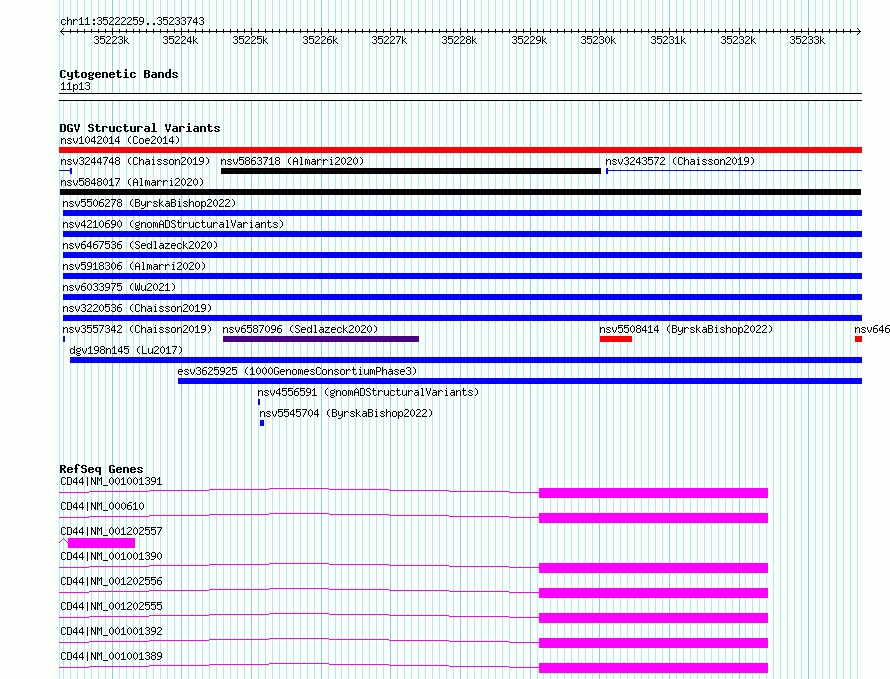Click the nsv1042014 (Coe2014) red variant bar
The width and height of the screenshot is (890, 679).
[x=460, y=150]
